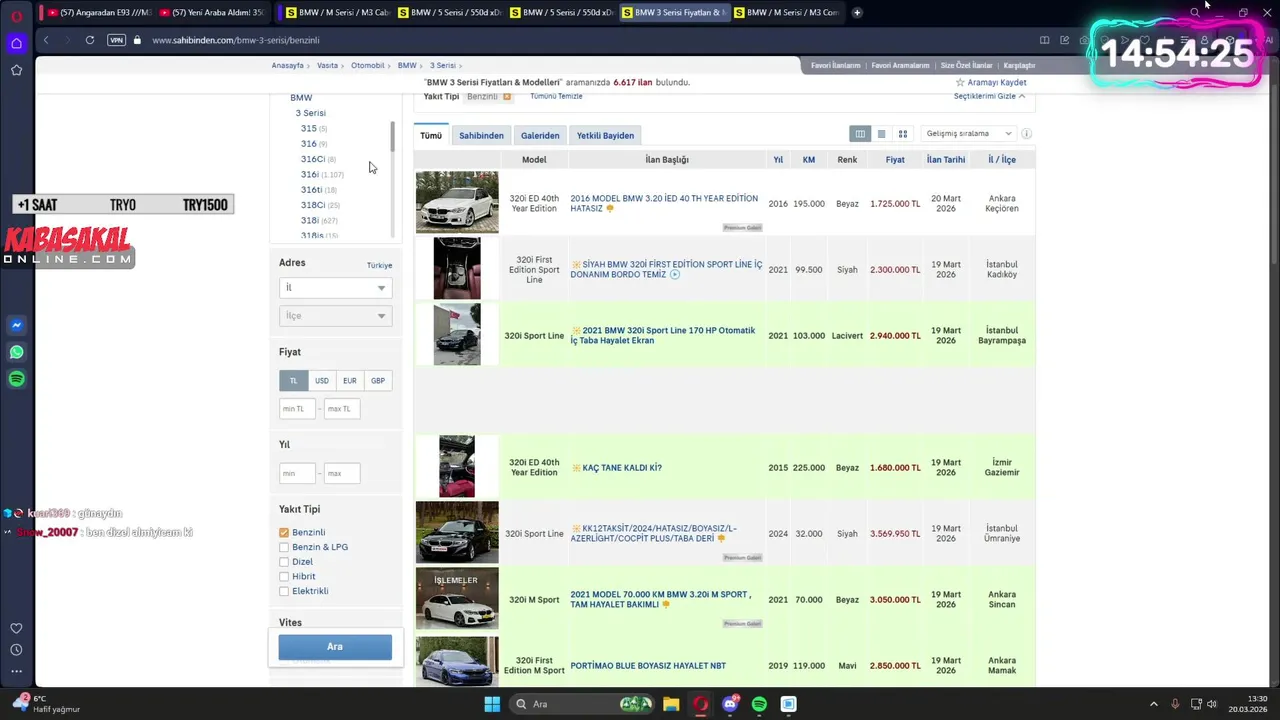
Task: Uncheck the Benzinli fuel checkbox
Action: 284,533
